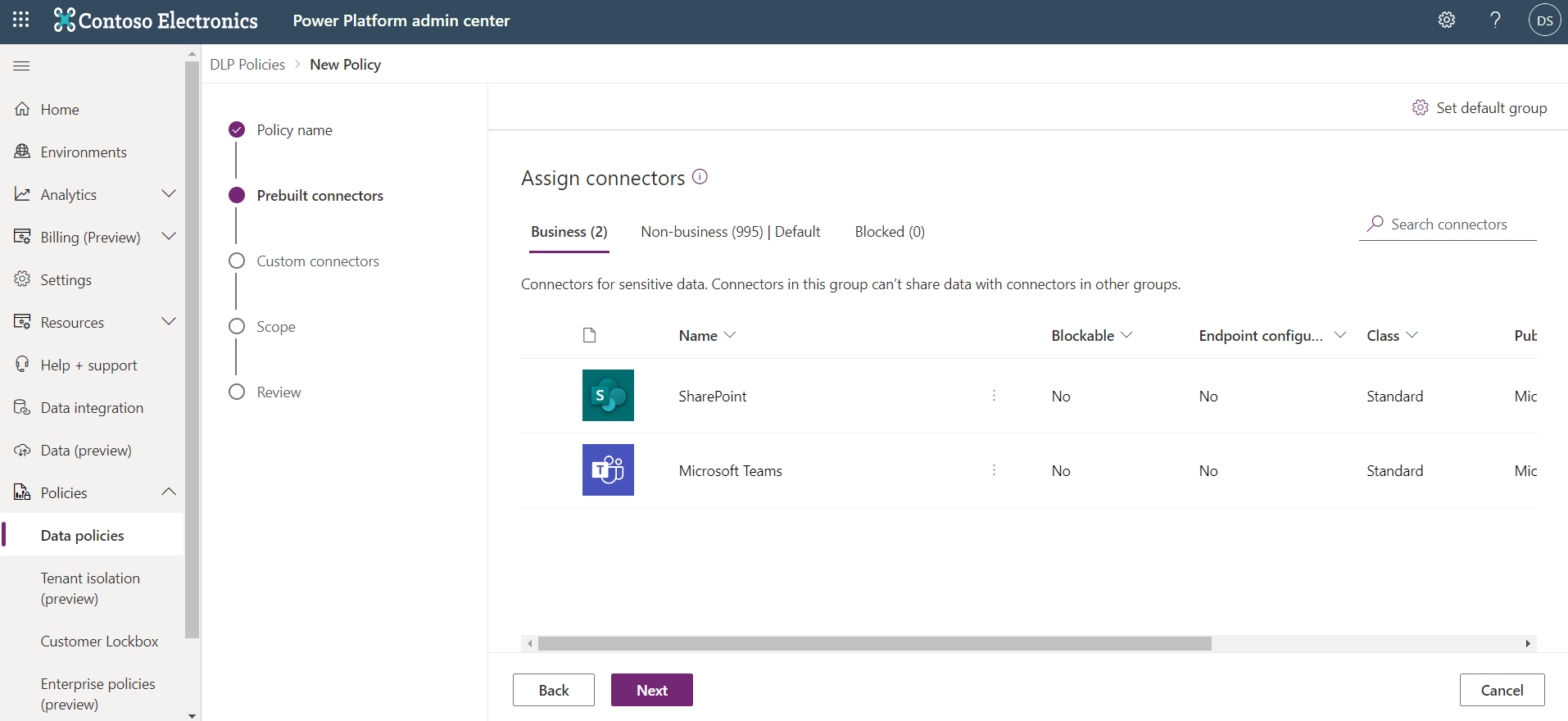Click the Policy name step label
This screenshot has width=1568, height=721.
coord(295,129)
